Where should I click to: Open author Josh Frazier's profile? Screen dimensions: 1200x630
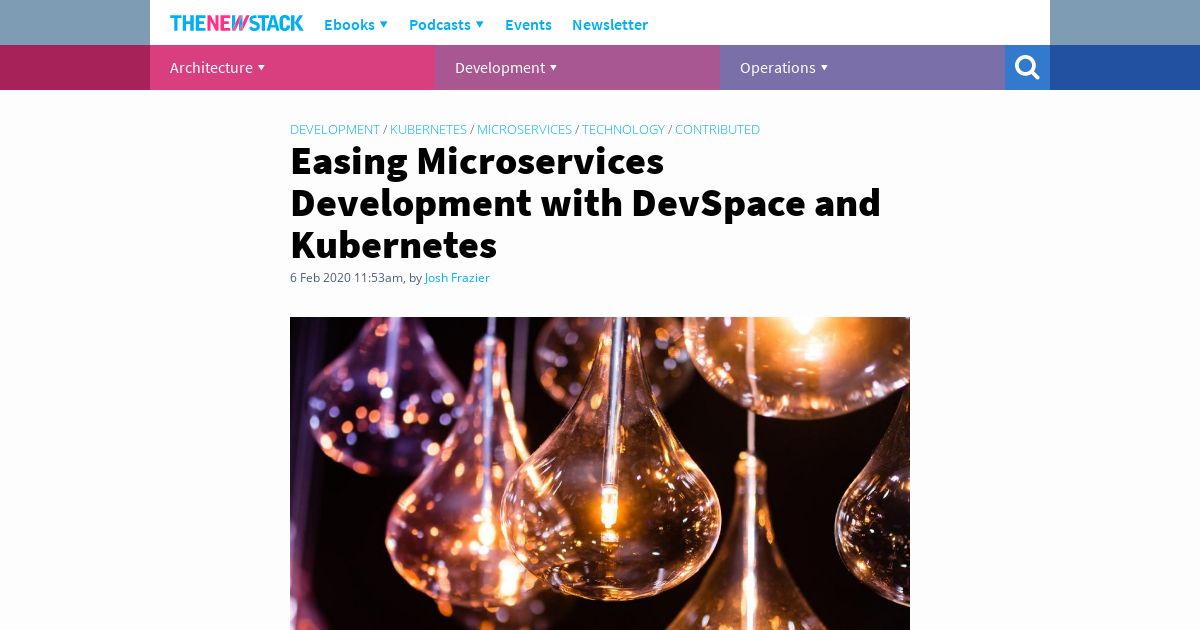(457, 278)
